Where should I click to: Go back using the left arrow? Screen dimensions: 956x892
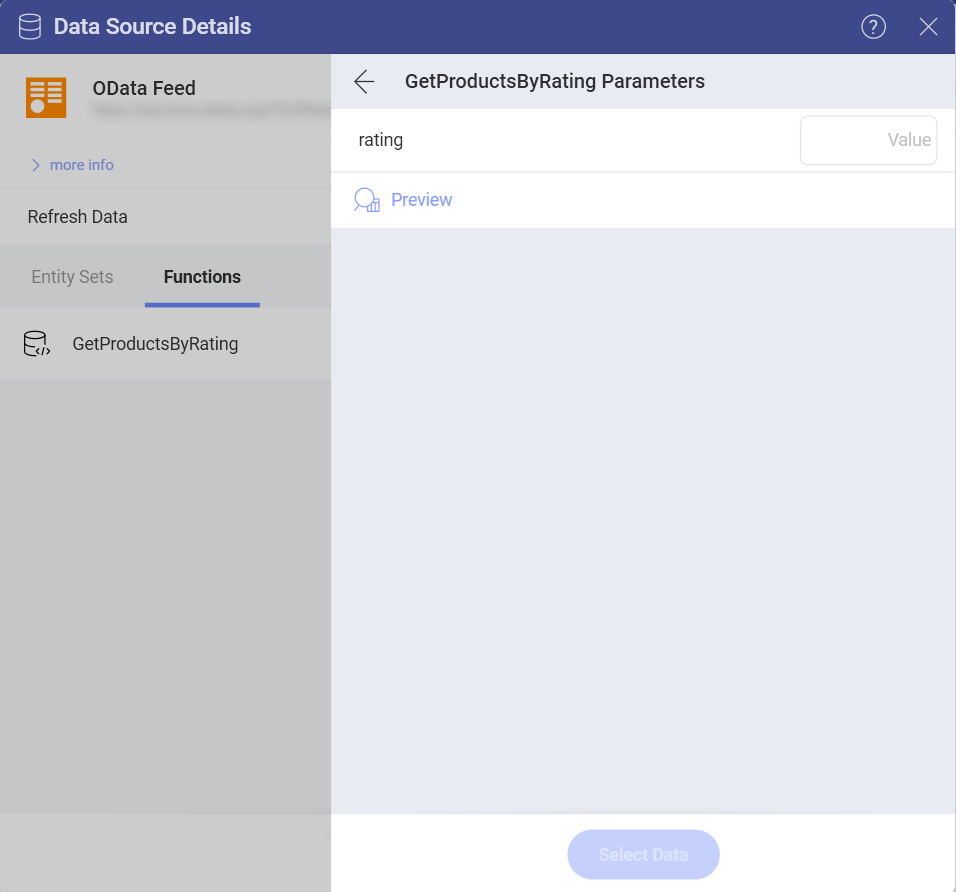click(x=364, y=81)
